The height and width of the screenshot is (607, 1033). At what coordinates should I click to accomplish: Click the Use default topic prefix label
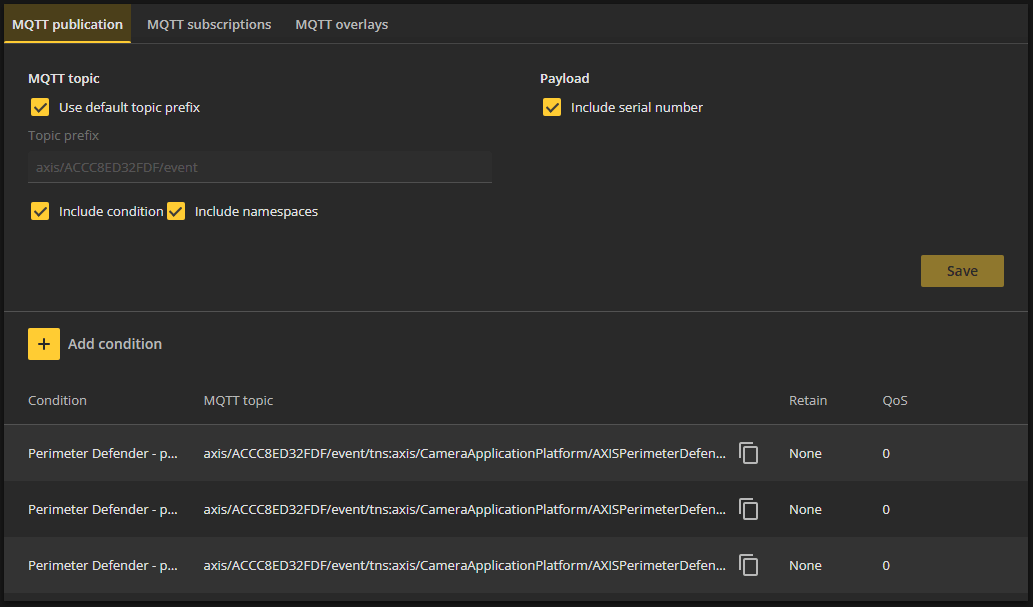pyautogui.click(x=129, y=107)
